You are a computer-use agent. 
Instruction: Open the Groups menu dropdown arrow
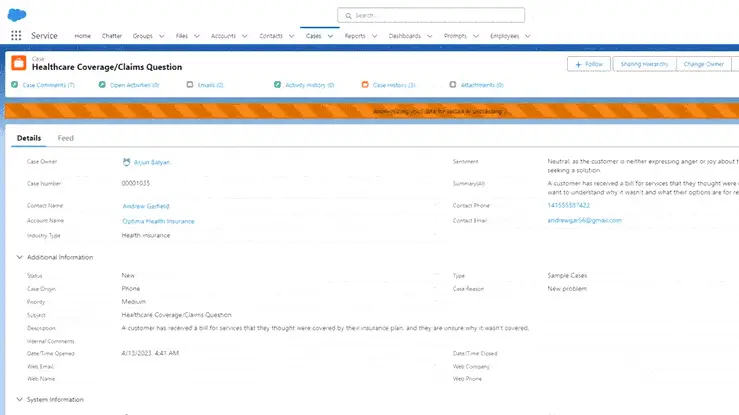[x=161, y=36]
